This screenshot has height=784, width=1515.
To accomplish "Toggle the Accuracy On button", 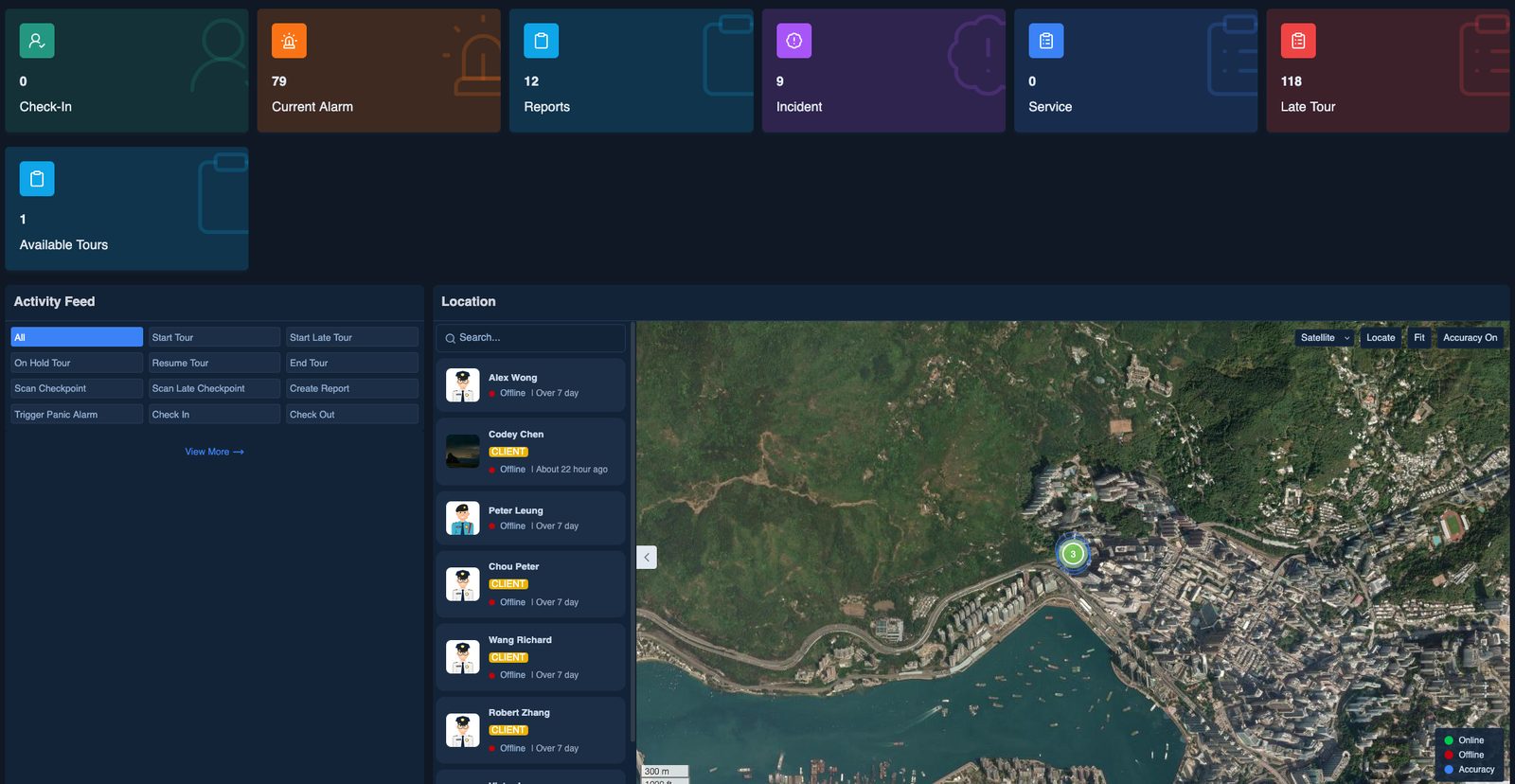I will 1470,338.
